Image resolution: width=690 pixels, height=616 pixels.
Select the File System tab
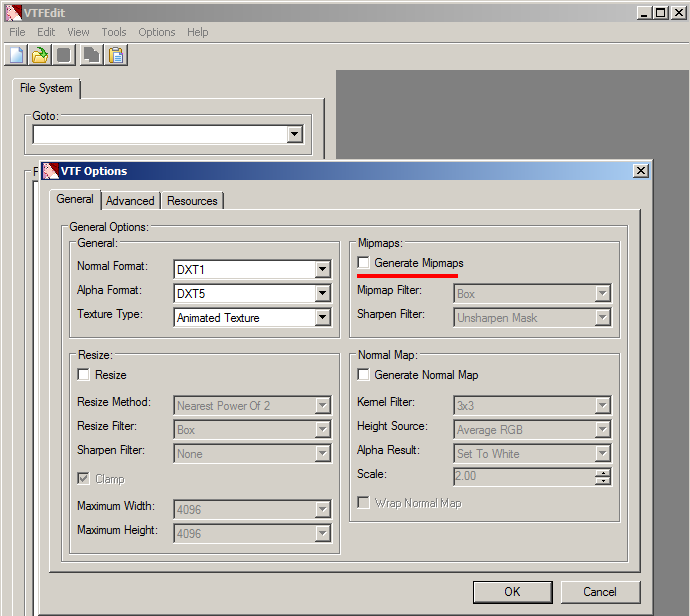coord(46,88)
